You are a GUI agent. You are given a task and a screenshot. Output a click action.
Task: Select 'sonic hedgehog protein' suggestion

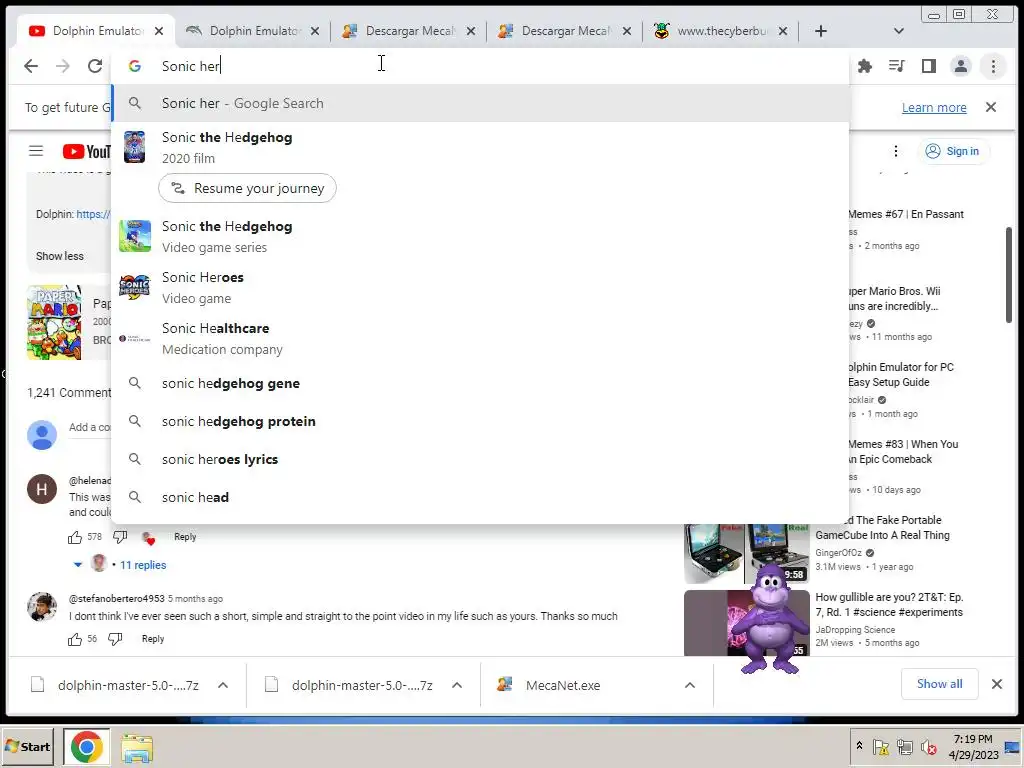[480, 421]
